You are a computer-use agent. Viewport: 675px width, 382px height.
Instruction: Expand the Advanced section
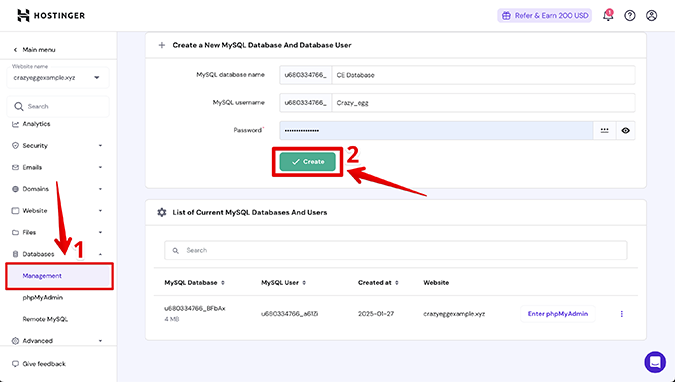[100, 341]
